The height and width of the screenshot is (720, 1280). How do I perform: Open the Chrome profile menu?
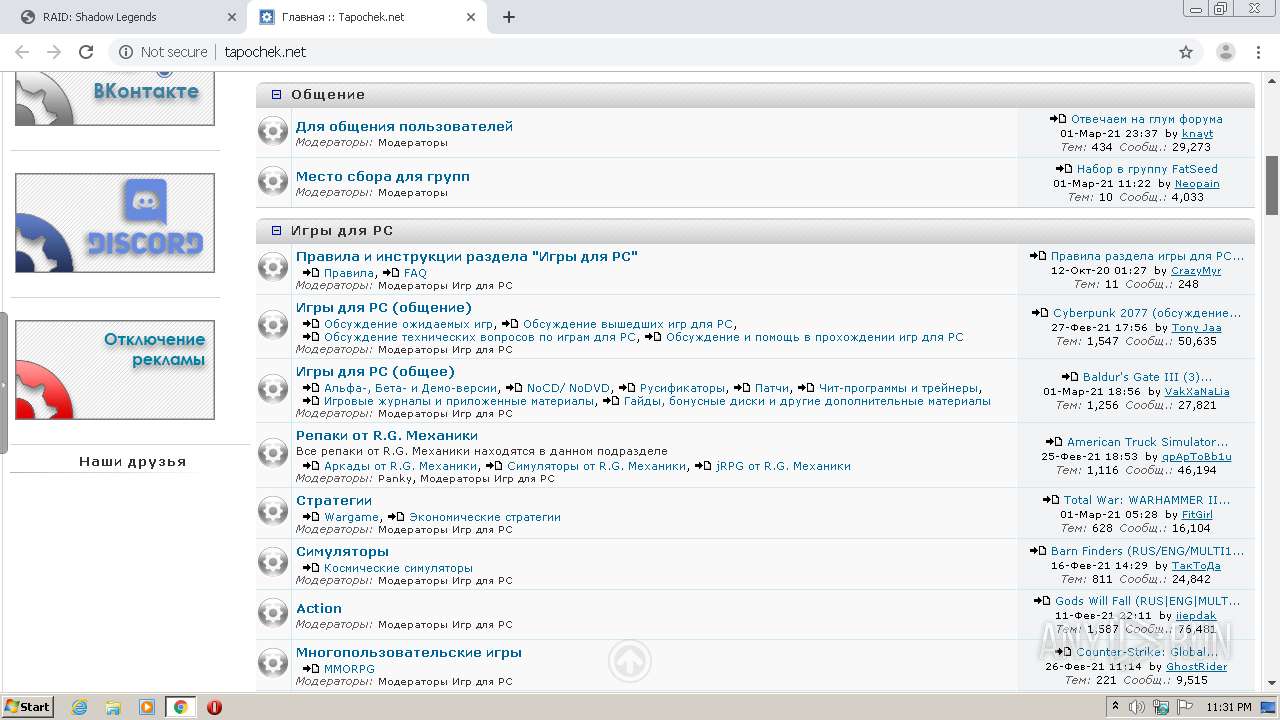[x=1226, y=52]
